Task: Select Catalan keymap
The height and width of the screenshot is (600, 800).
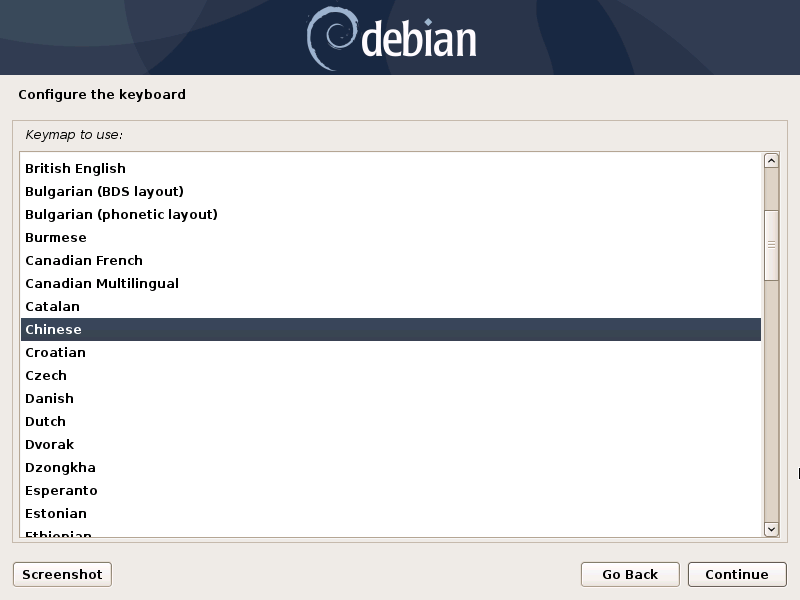Action: 391,306
